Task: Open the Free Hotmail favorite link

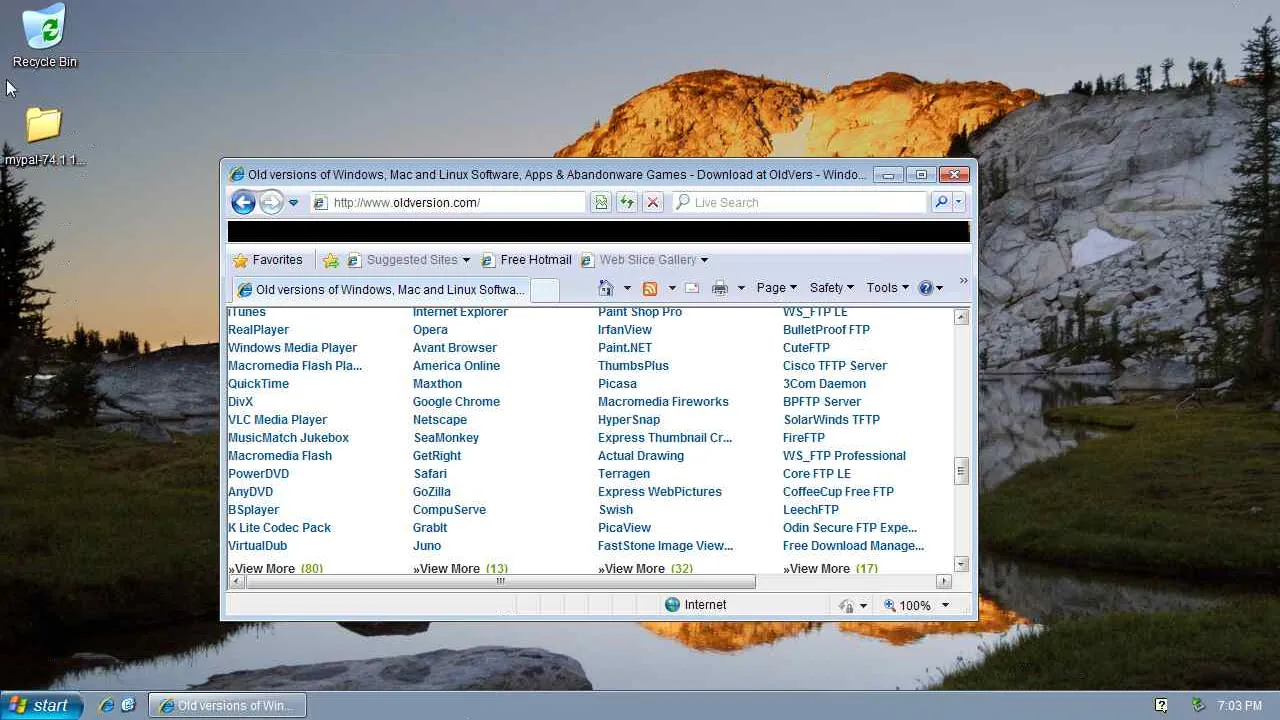Action: pyautogui.click(x=527, y=260)
